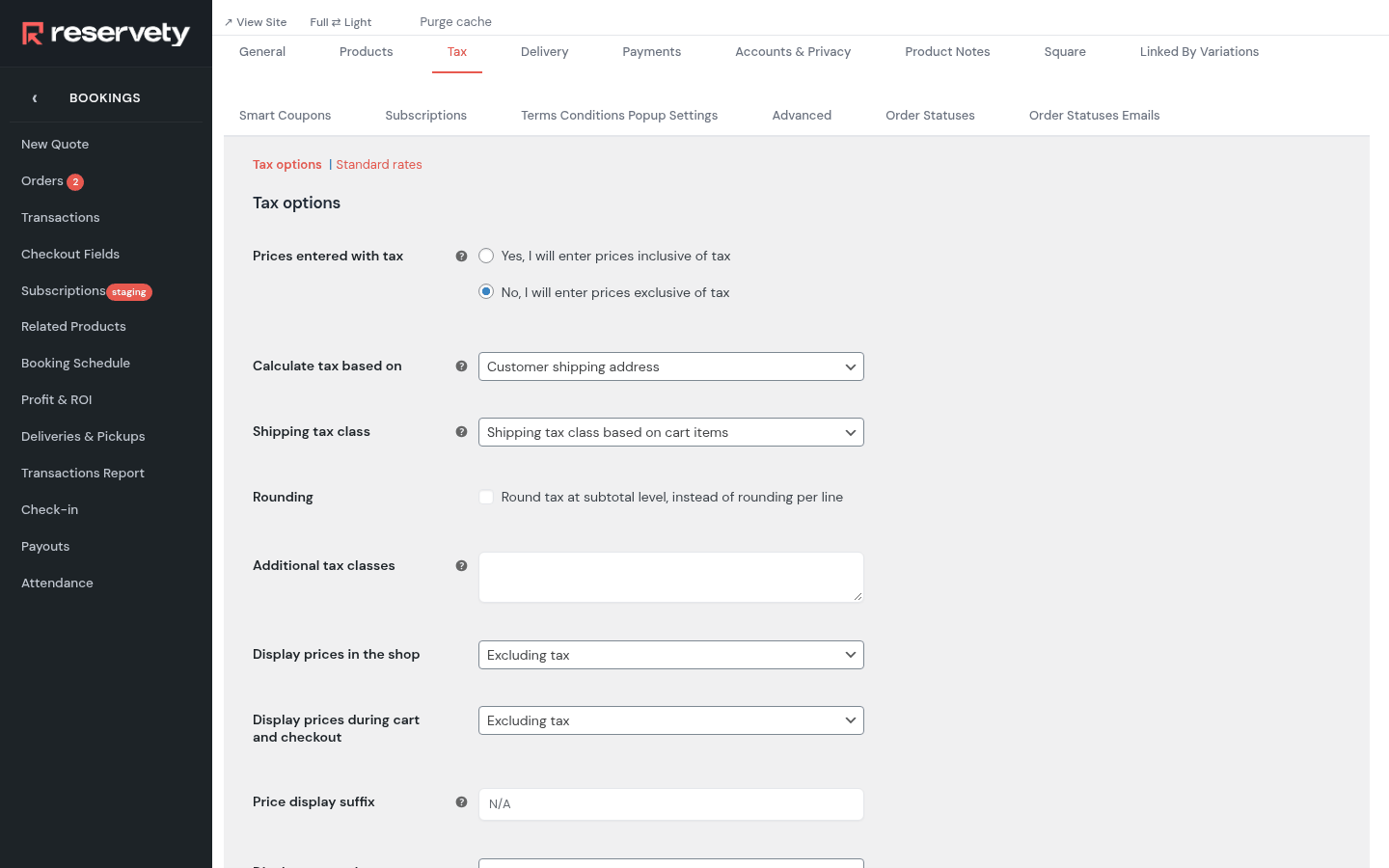Open the Product Notes tab
This screenshot has height=868, width=1389.
(947, 52)
